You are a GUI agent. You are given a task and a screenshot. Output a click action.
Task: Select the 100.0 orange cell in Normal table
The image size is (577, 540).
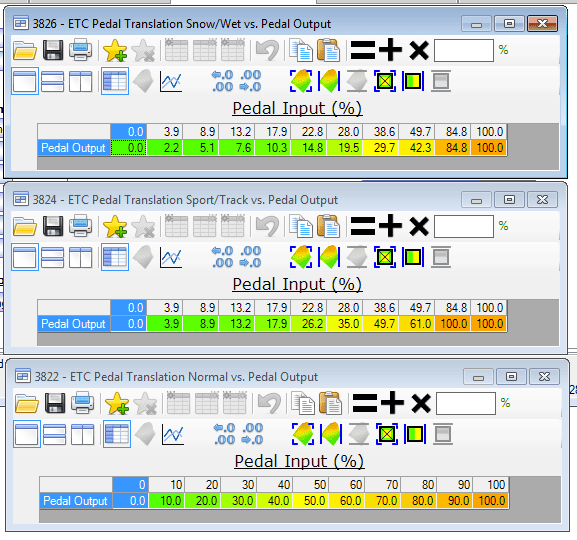point(492,501)
